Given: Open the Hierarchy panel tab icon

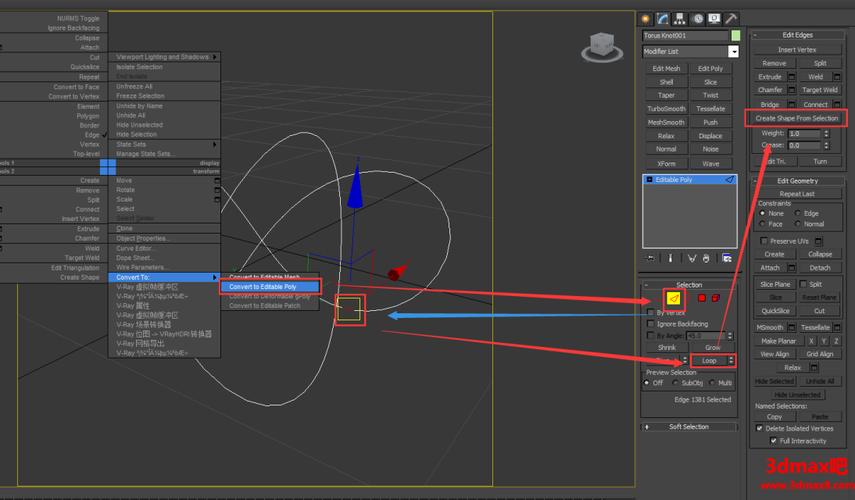Looking at the screenshot, I should 680,18.
